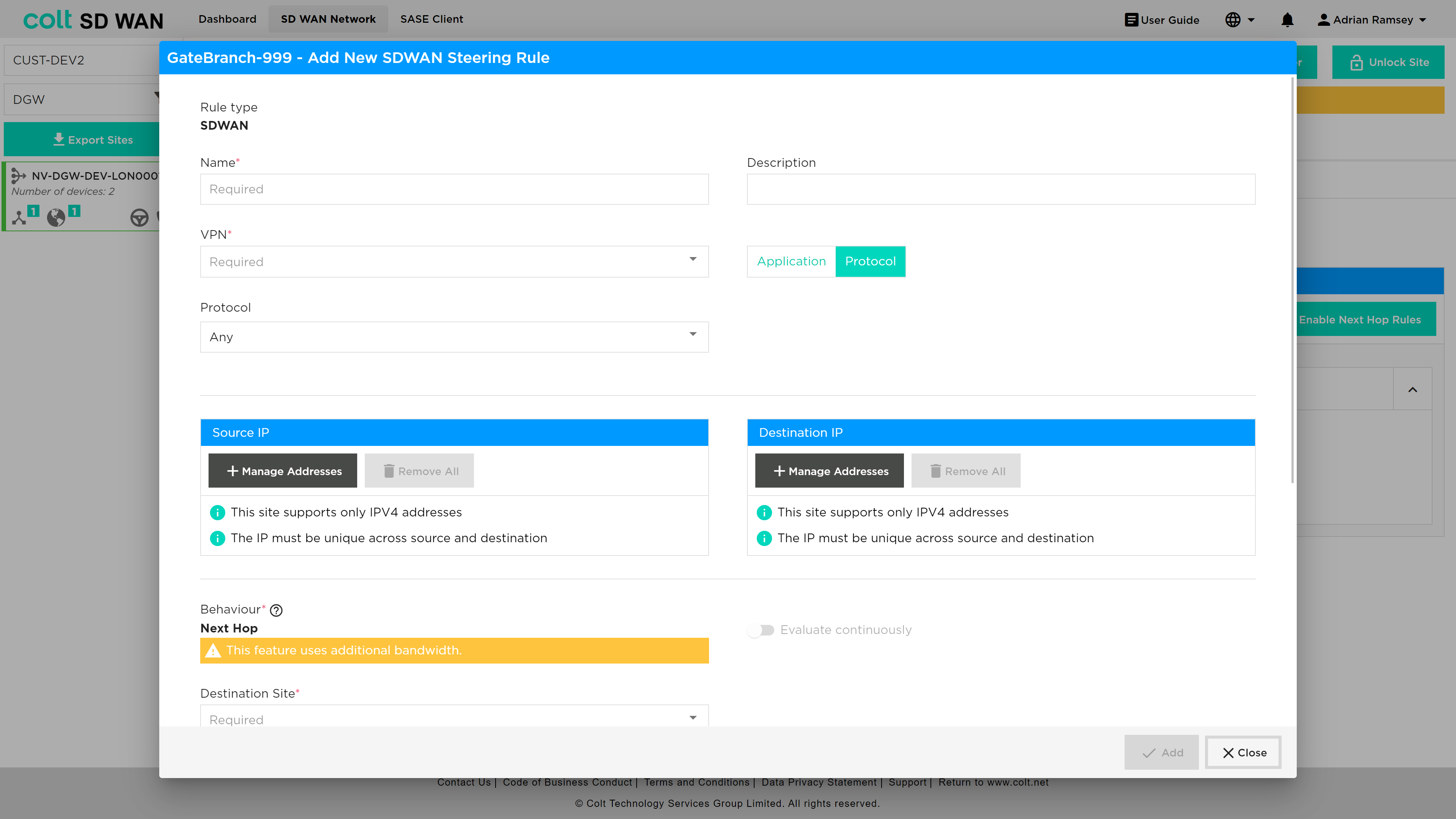Viewport: 1456px width, 819px height.
Task: Click the Add button
Action: [x=1161, y=753]
